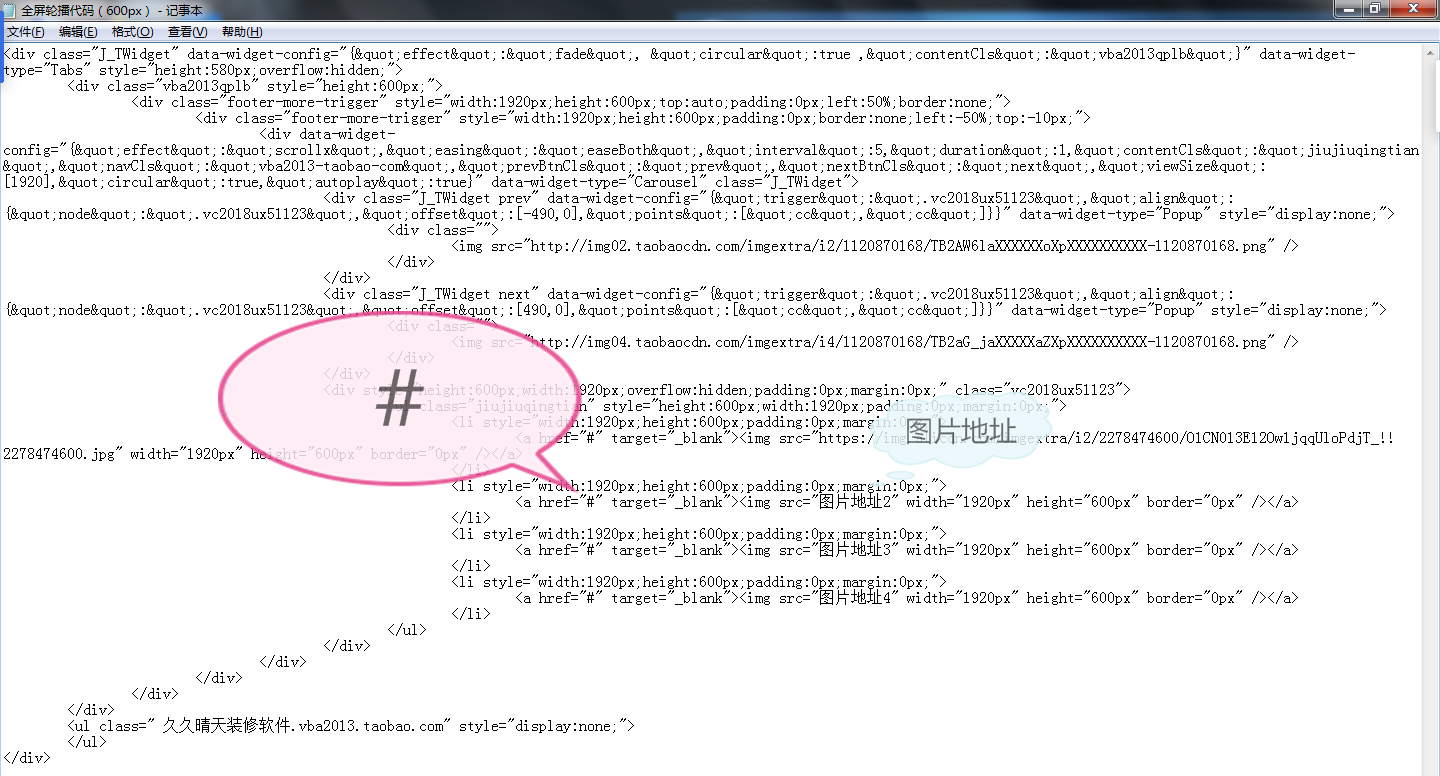1440x776 pixels.
Task: Click the vertical scrollbar up arrow
Action: click(x=1431, y=55)
